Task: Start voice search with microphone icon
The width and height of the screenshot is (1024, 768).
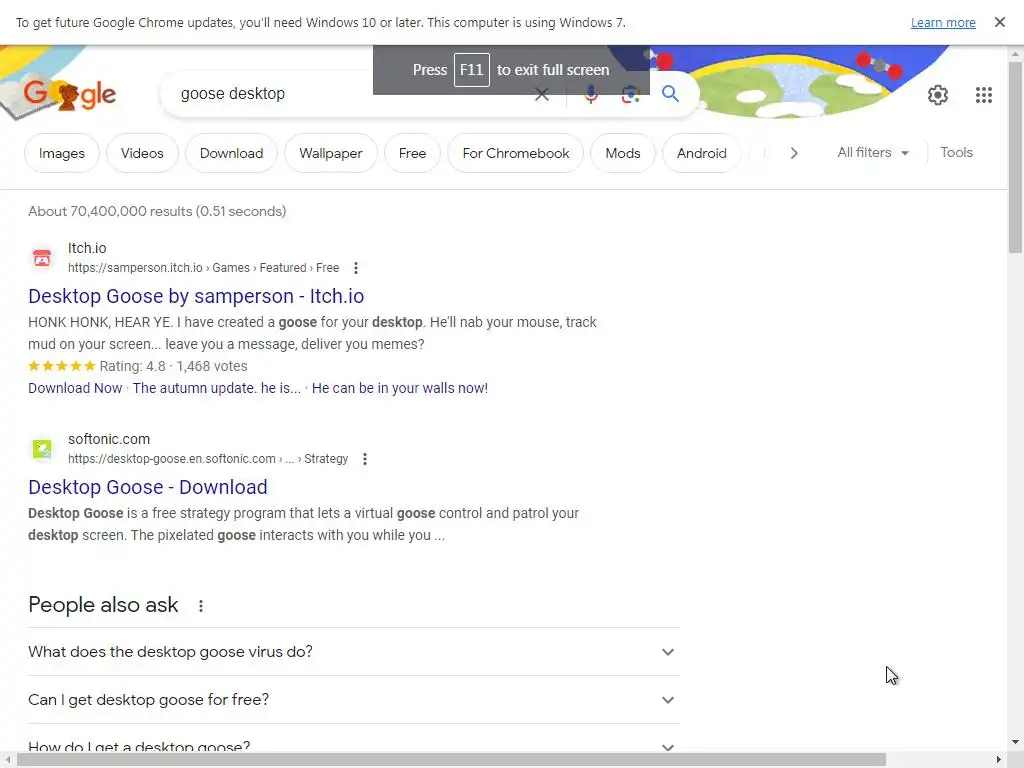Action: point(590,95)
